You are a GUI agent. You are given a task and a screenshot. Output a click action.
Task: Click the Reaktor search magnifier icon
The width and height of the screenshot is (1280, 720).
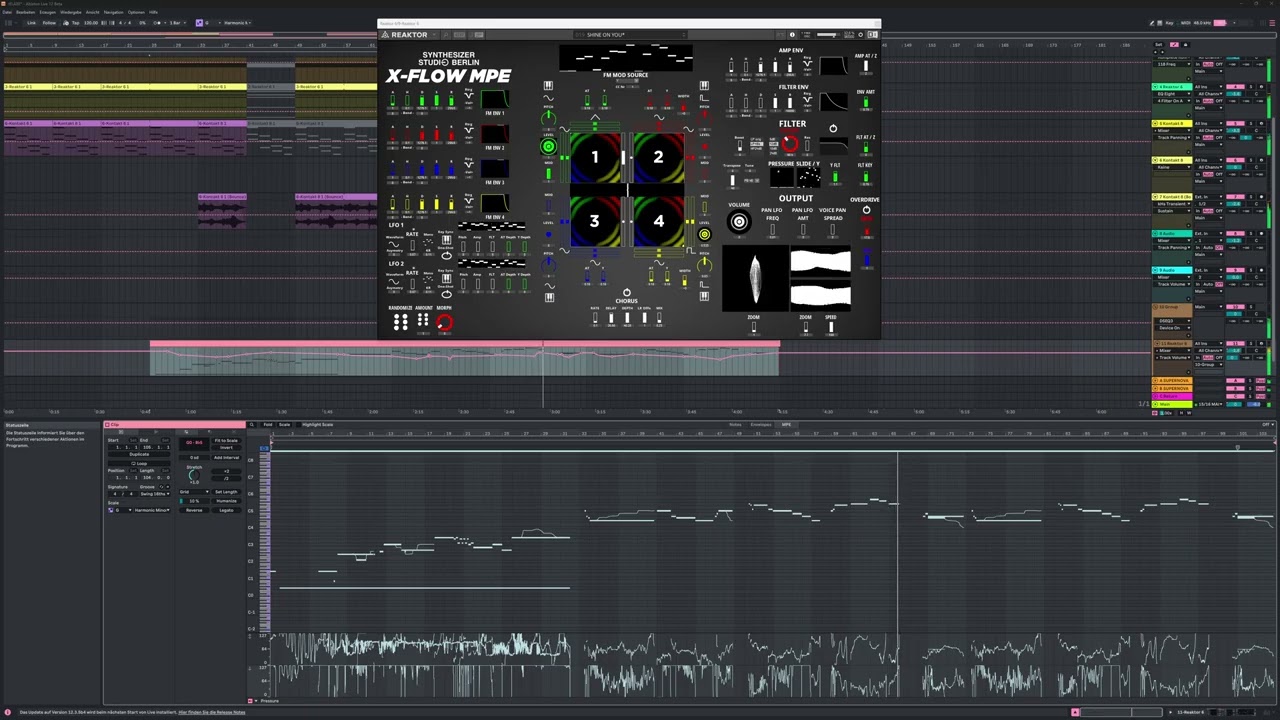(446, 35)
